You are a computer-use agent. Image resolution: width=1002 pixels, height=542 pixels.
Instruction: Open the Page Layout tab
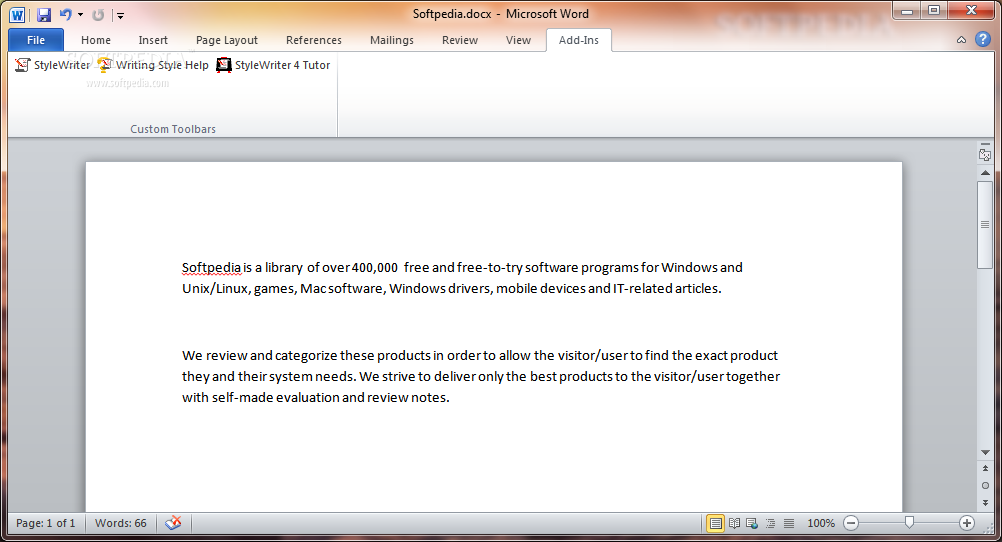click(227, 40)
